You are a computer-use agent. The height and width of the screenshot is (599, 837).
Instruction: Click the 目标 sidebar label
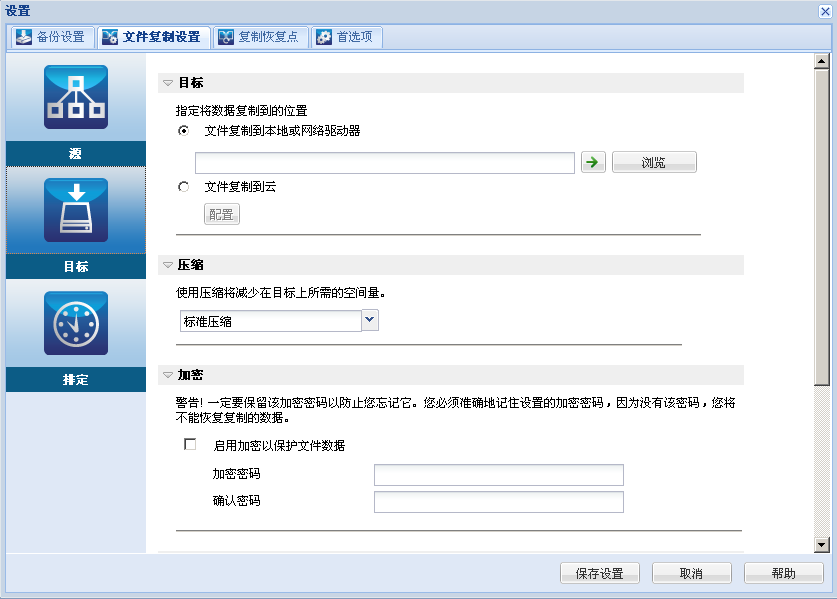click(x=76, y=266)
